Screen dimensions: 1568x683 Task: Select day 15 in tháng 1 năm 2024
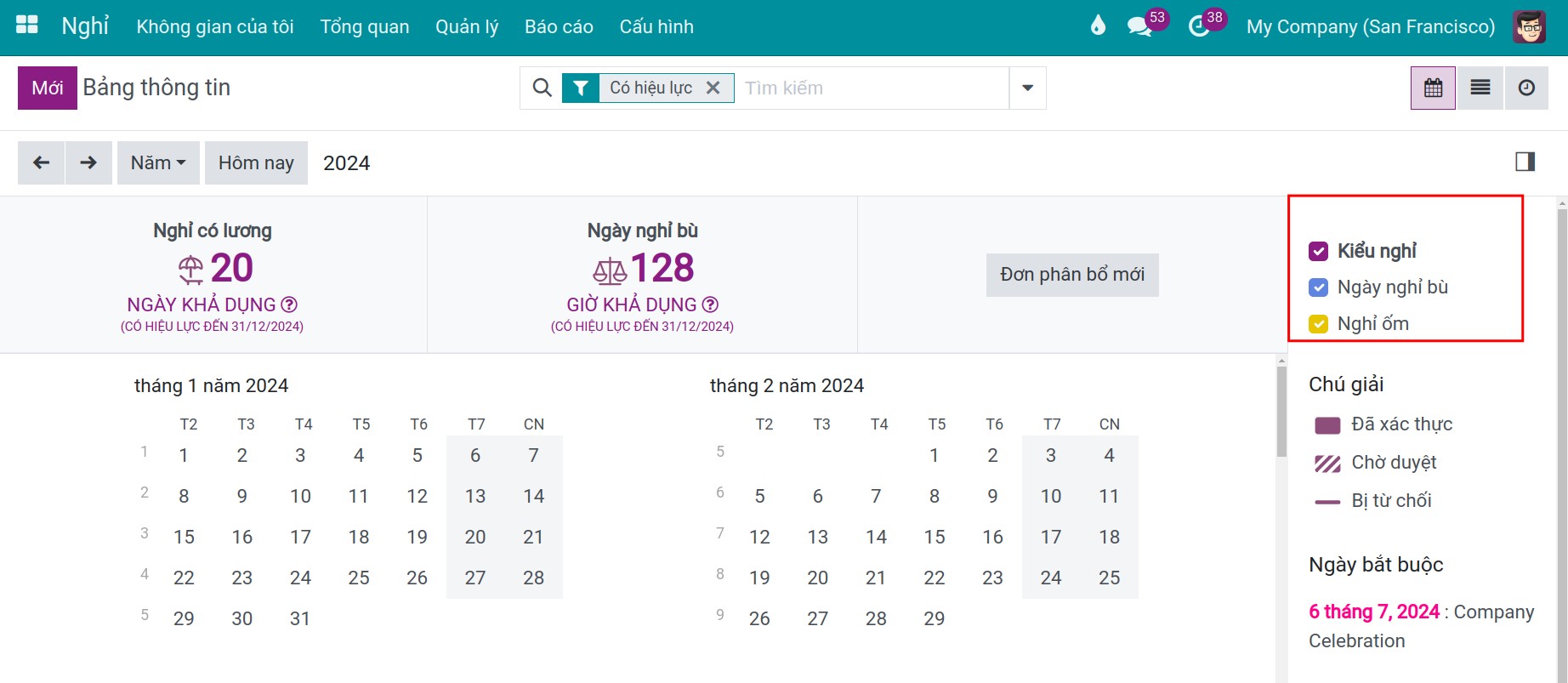pos(184,537)
